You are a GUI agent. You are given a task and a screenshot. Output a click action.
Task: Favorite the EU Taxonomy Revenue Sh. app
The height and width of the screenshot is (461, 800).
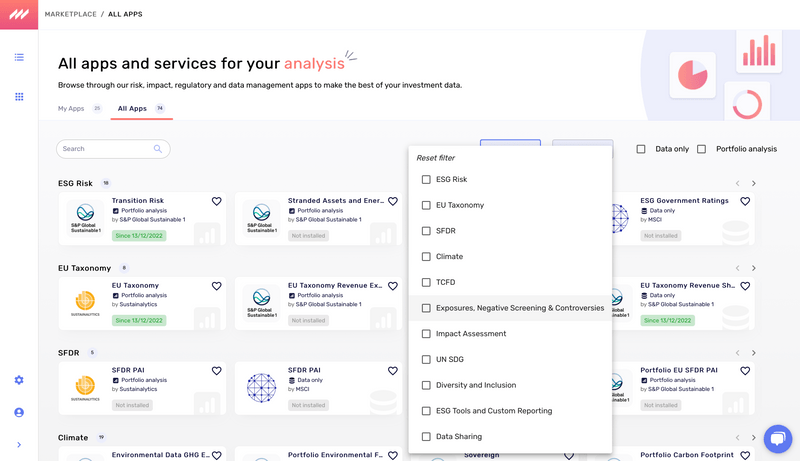pos(745,286)
